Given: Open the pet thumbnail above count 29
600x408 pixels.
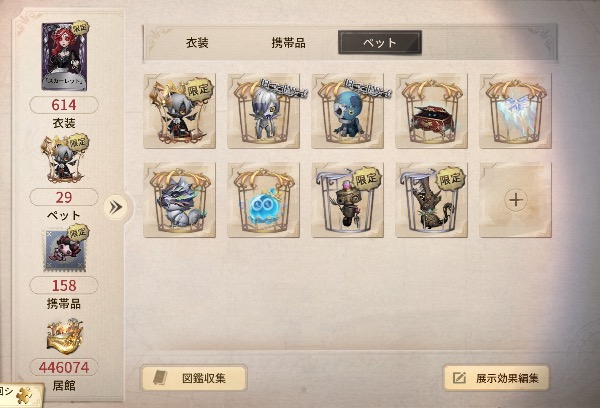Looking at the screenshot, I should tap(65, 159).
